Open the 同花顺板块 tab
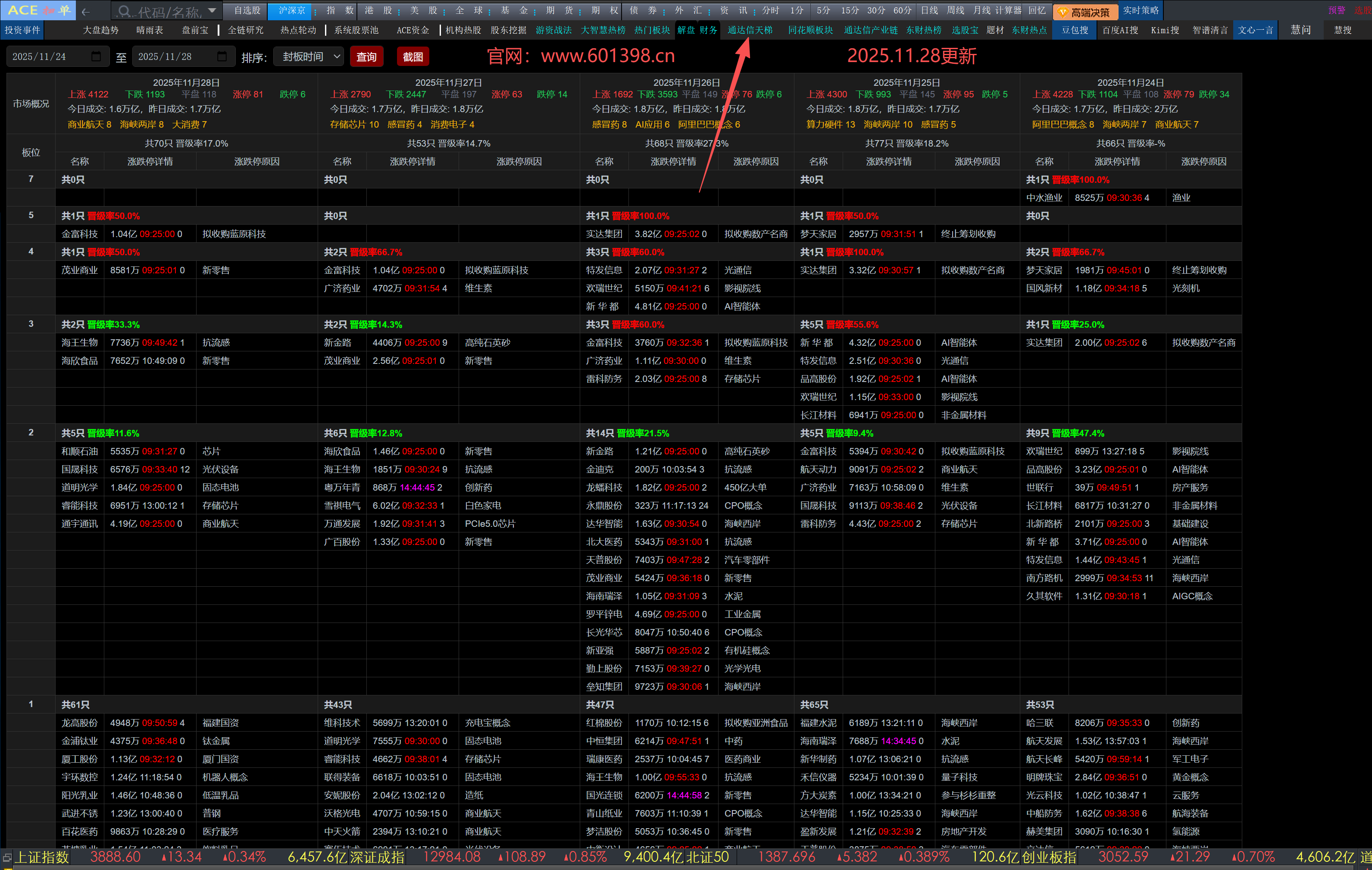Image resolution: width=1372 pixels, height=870 pixels. tap(810, 30)
